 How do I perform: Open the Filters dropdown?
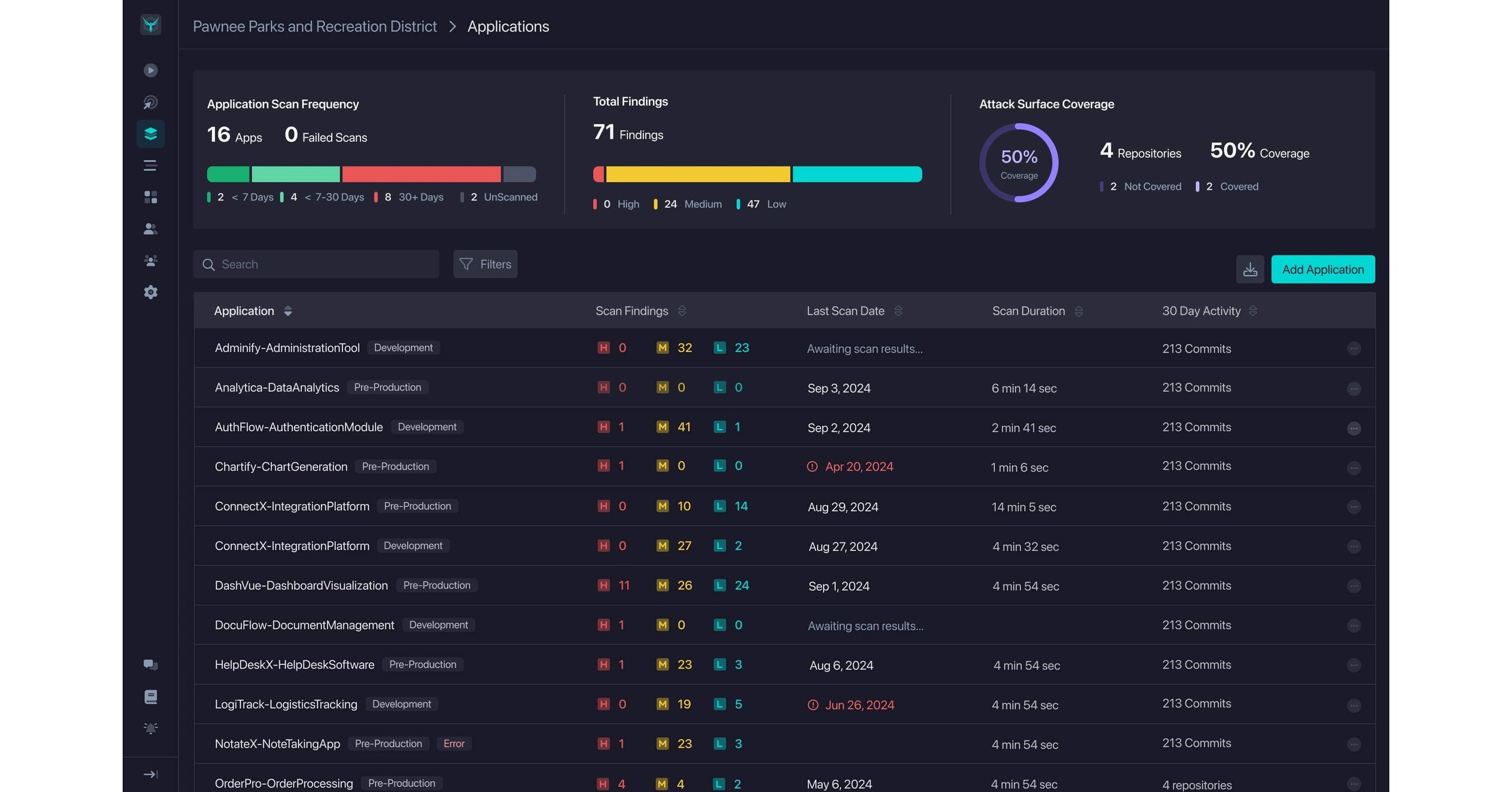click(x=485, y=264)
